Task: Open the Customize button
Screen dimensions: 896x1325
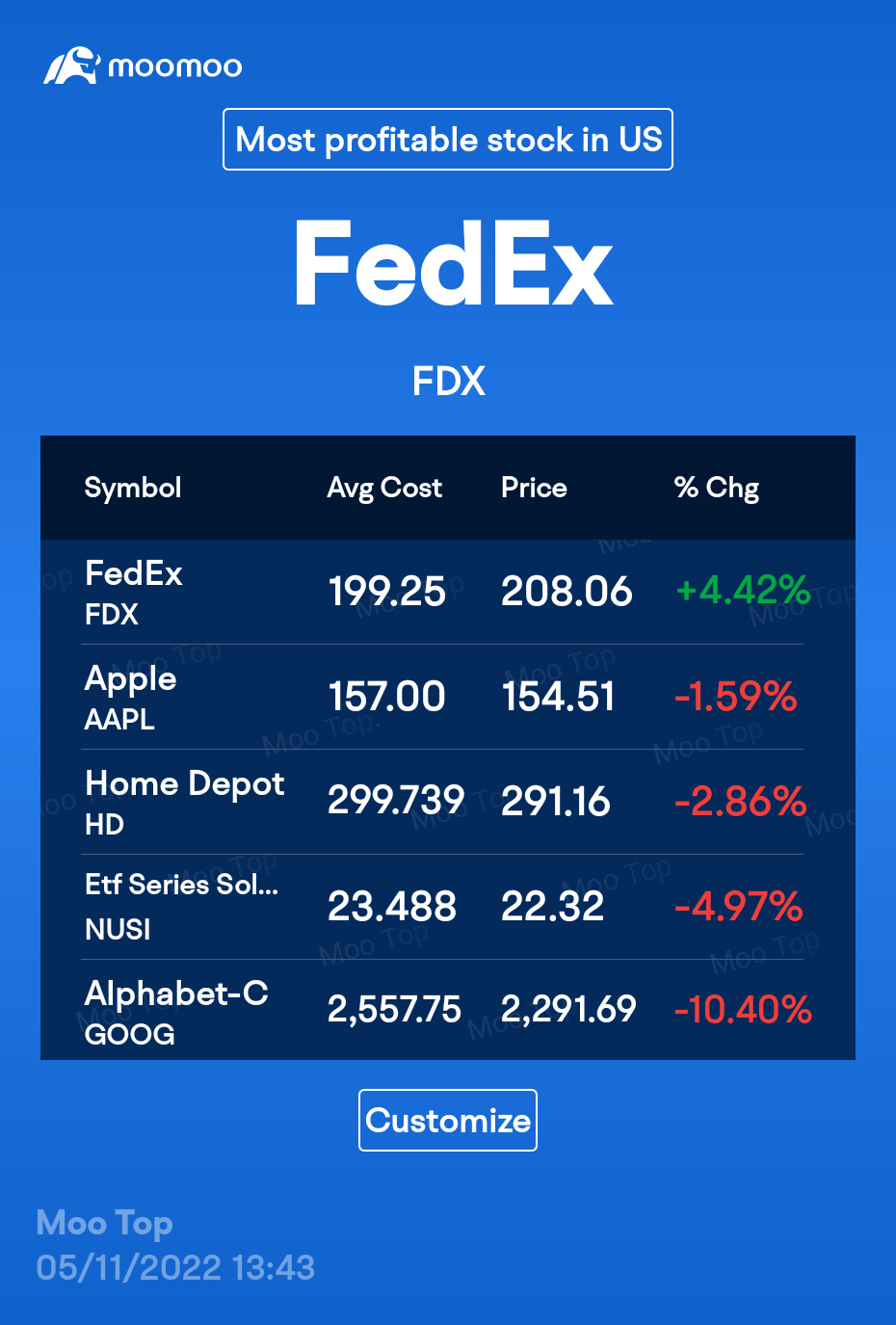Action: (x=448, y=1121)
